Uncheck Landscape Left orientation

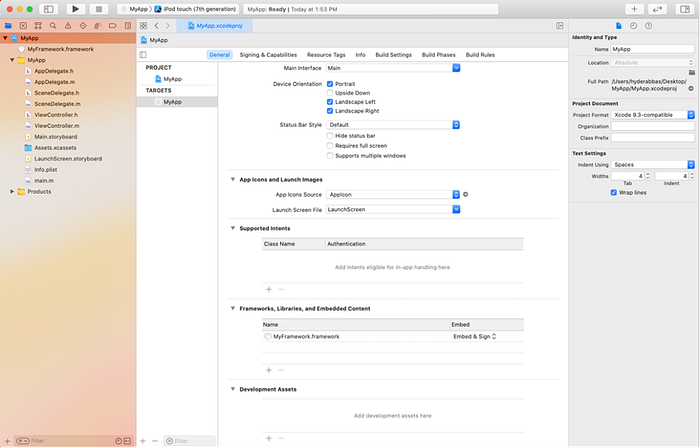pyautogui.click(x=330, y=102)
